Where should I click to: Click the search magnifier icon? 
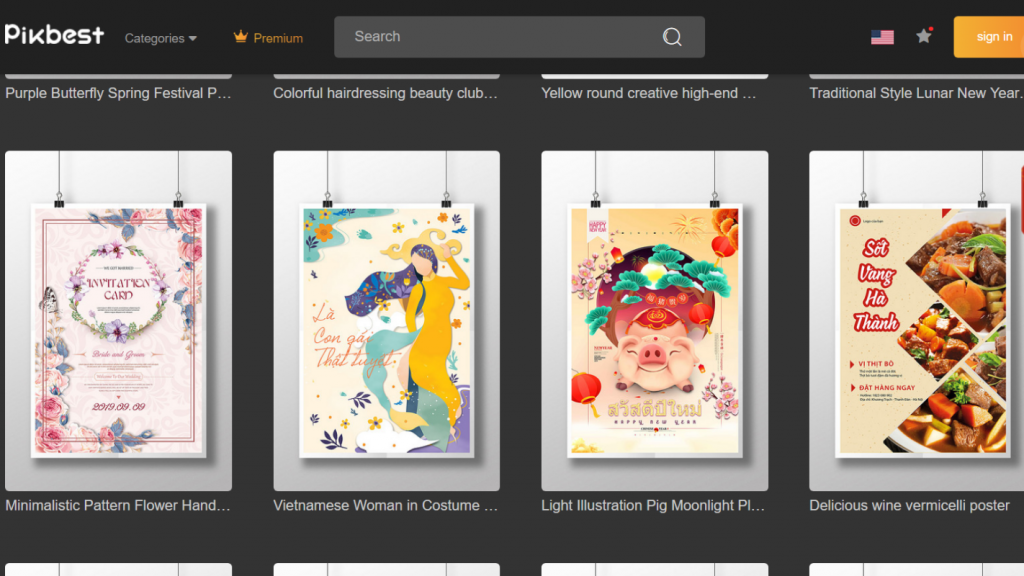[672, 37]
